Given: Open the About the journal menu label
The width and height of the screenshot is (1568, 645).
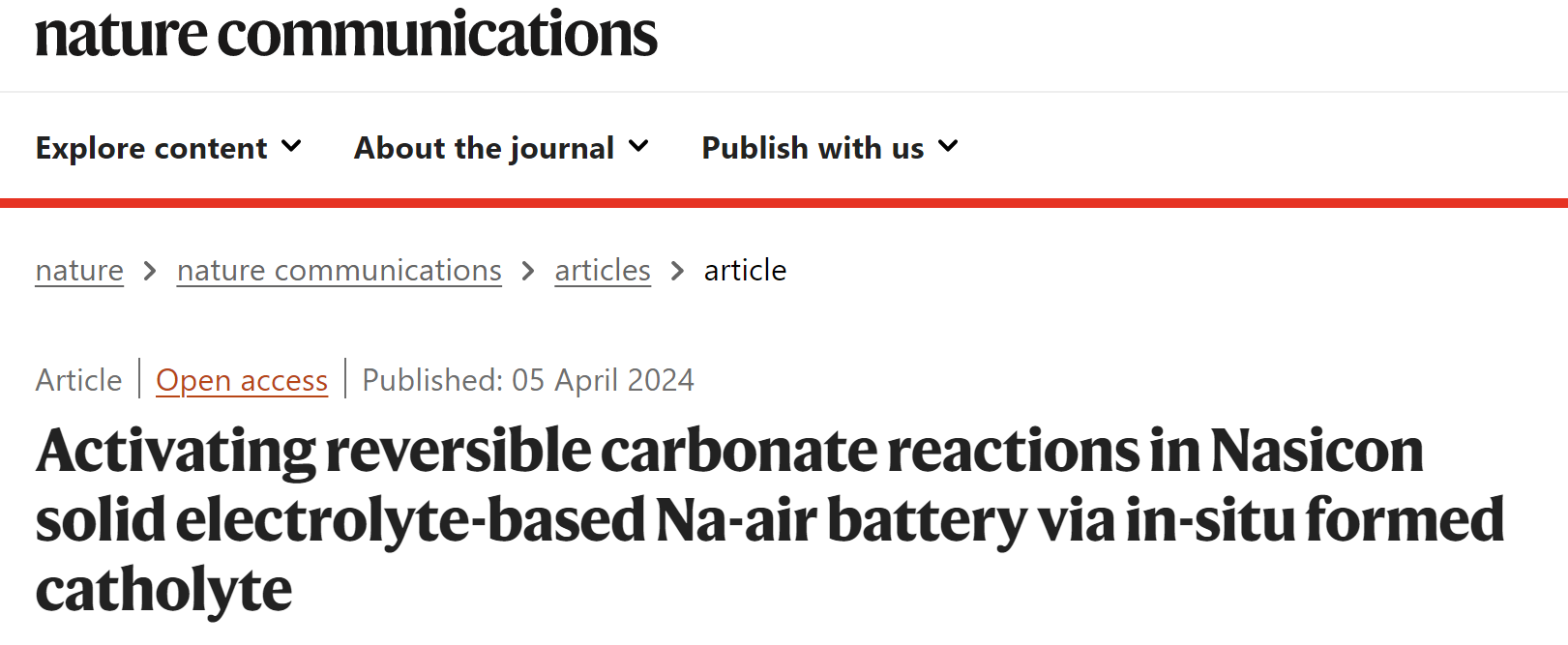Looking at the screenshot, I should [484, 148].
